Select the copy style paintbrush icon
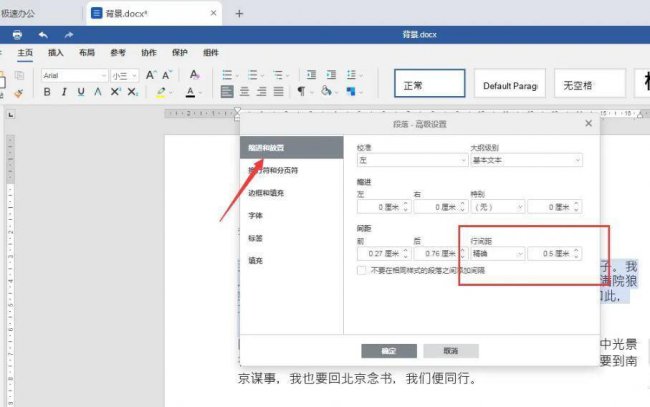 [18, 93]
